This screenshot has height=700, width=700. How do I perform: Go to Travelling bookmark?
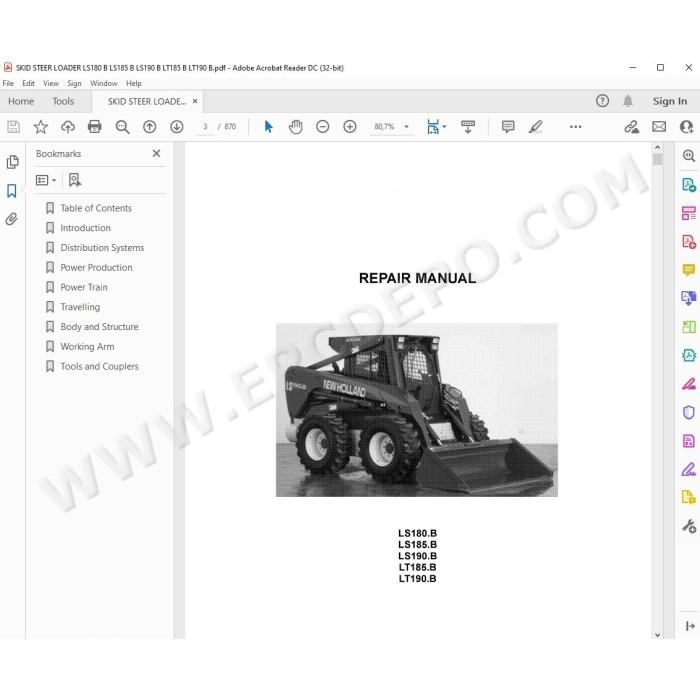[x=80, y=307]
